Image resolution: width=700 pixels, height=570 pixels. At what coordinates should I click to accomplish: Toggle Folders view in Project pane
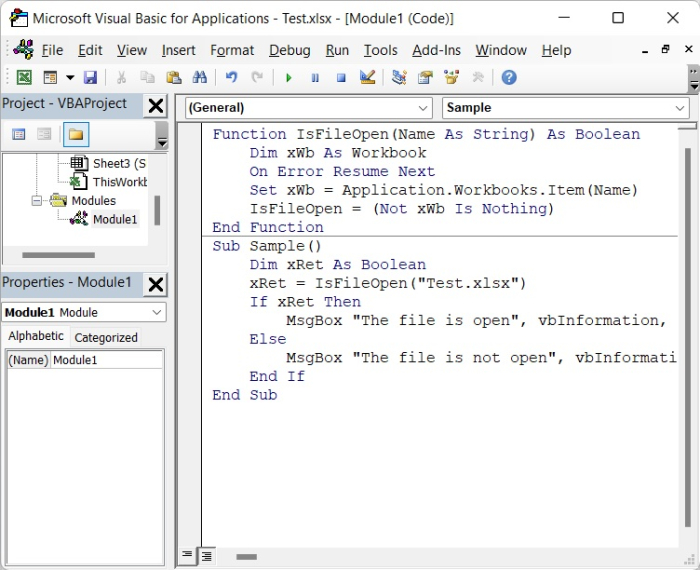click(x=76, y=134)
